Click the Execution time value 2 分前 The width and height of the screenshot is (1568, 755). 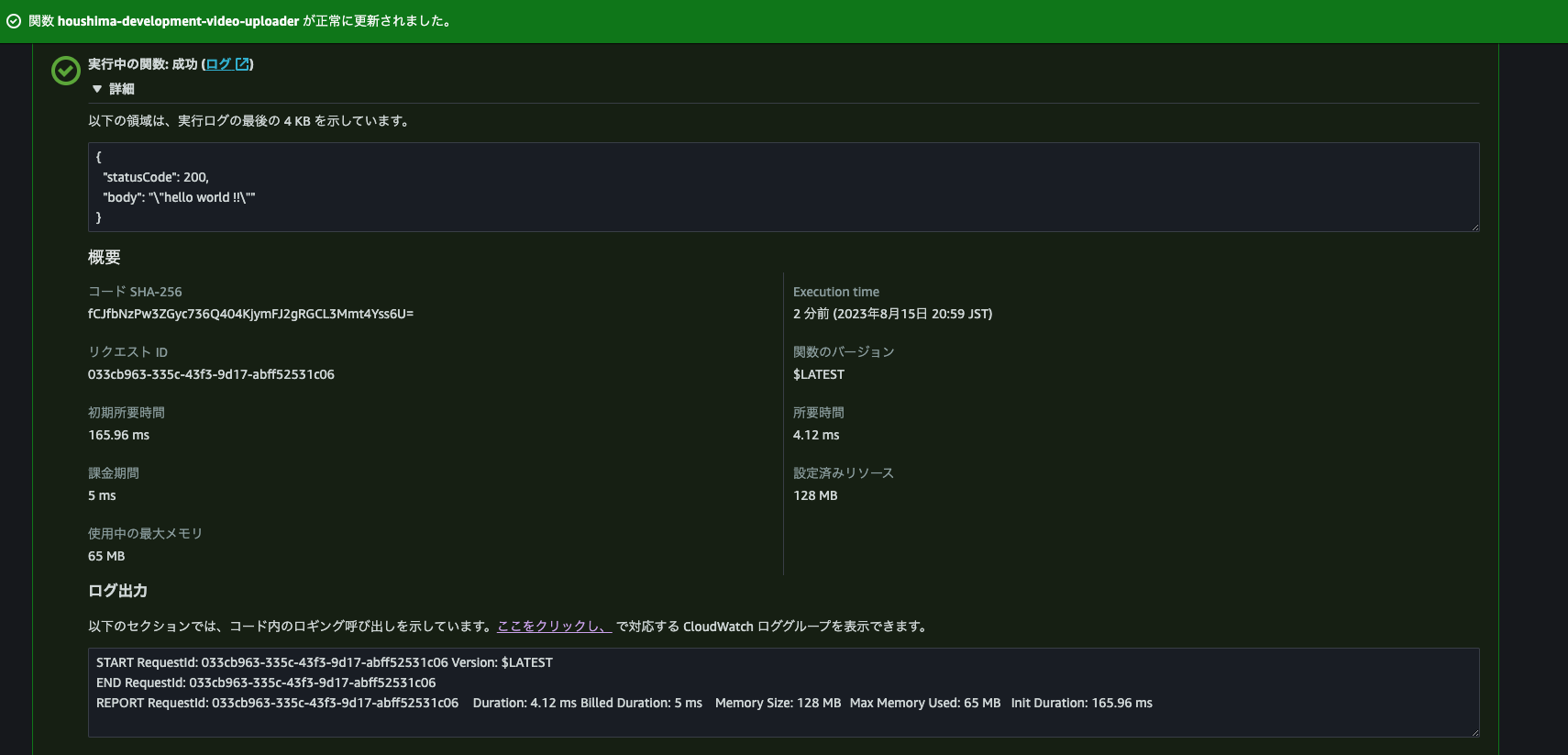[x=892, y=314]
